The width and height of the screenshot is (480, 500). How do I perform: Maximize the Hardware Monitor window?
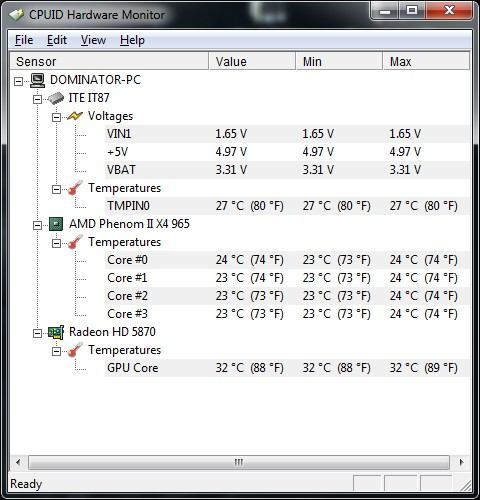point(412,11)
